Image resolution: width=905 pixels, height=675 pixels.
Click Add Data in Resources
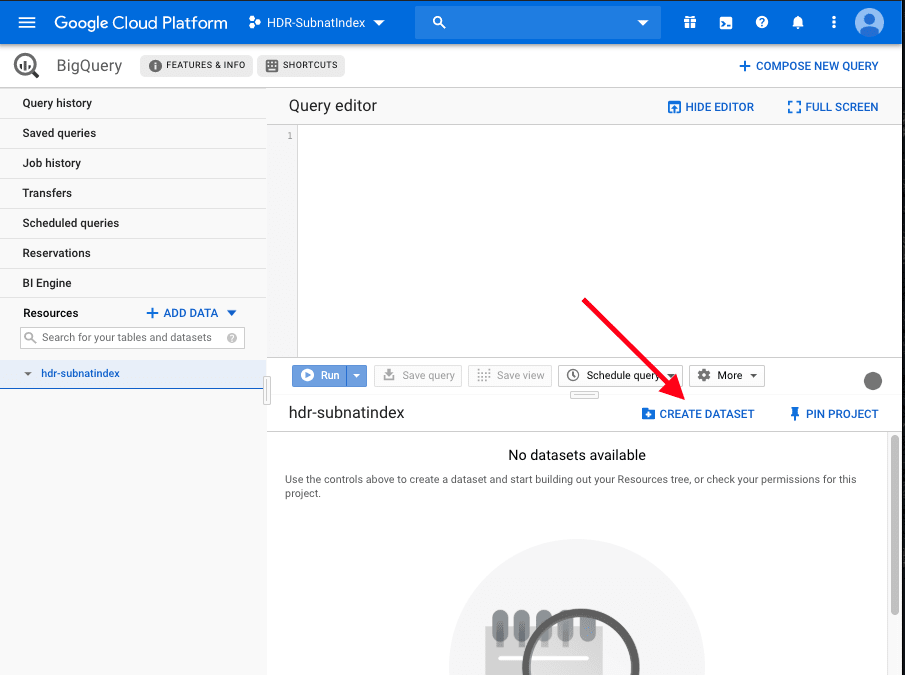pyautogui.click(x=191, y=313)
